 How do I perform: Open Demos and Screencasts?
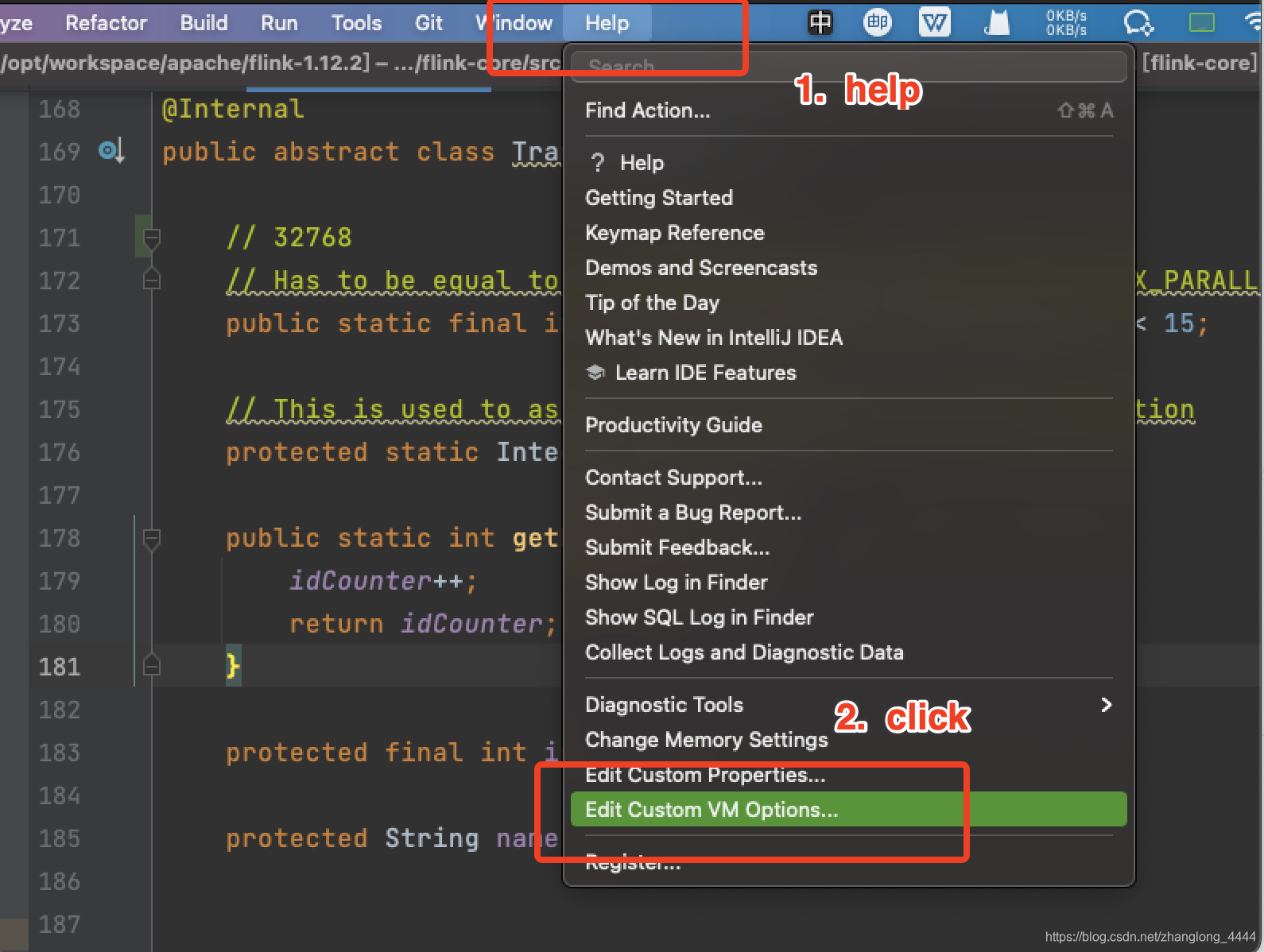tap(848, 268)
